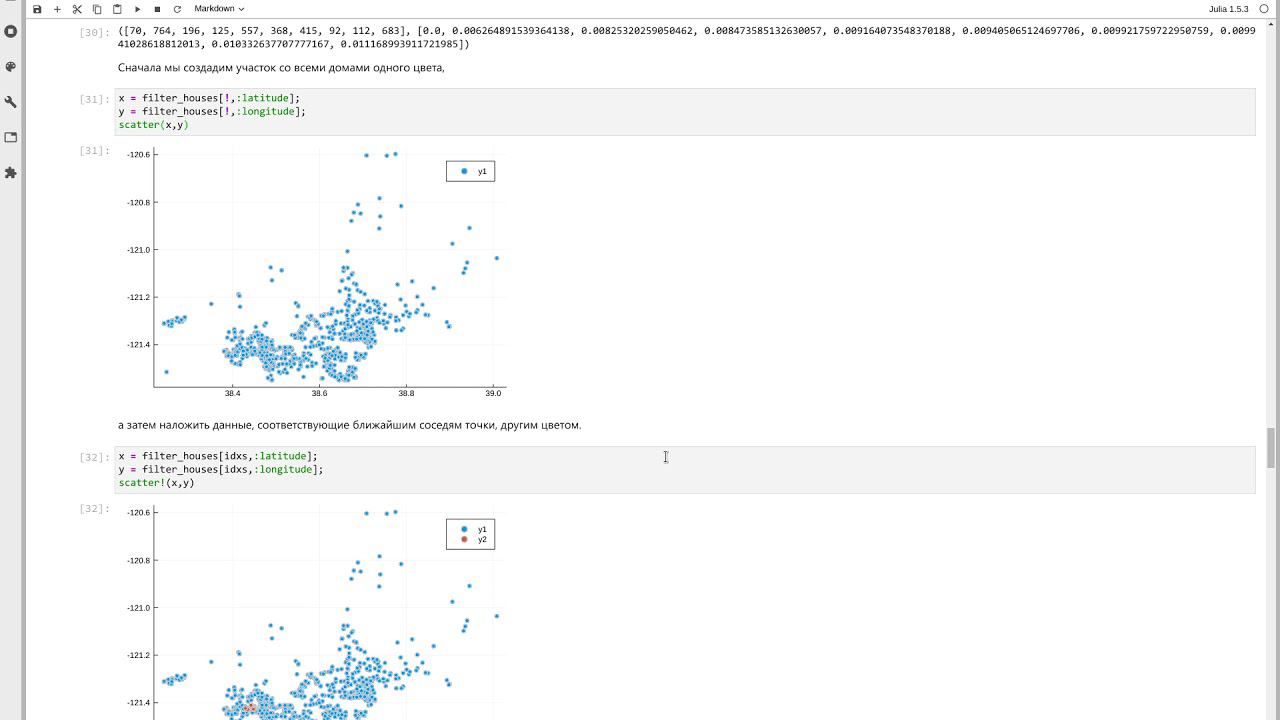Open the Markdown cell type dropdown
1280x720 pixels.
tap(219, 9)
